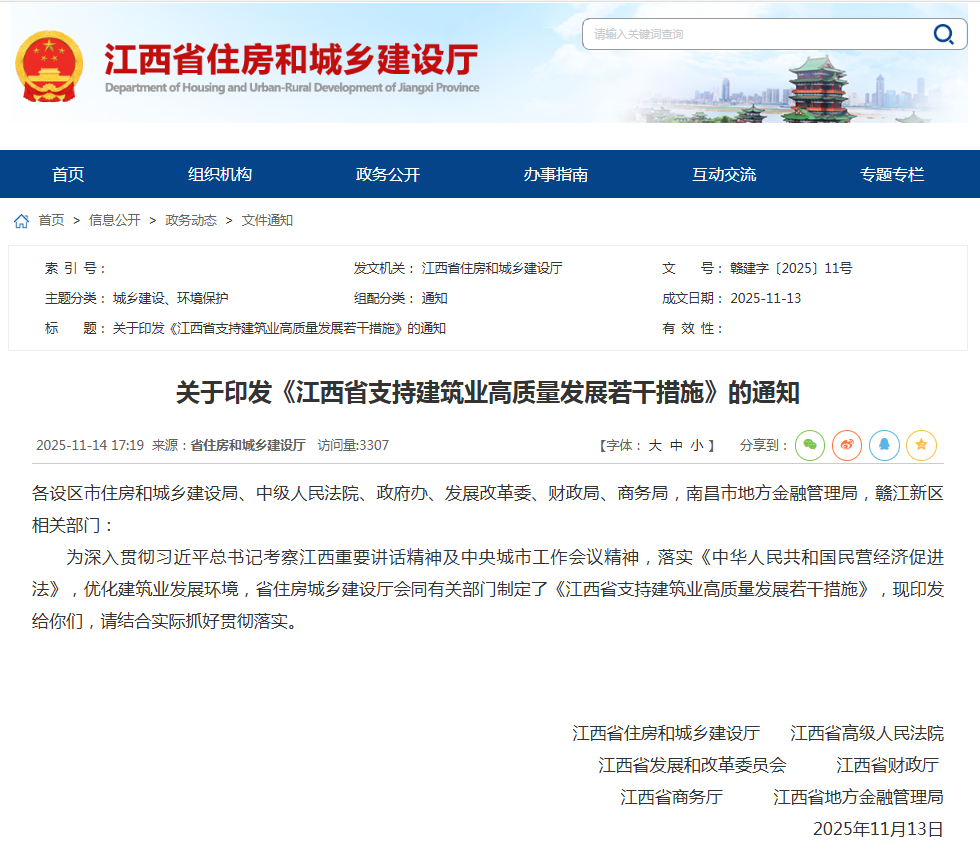Share to Qzone via star icon
The height and width of the screenshot is (850, 980).
921,446
